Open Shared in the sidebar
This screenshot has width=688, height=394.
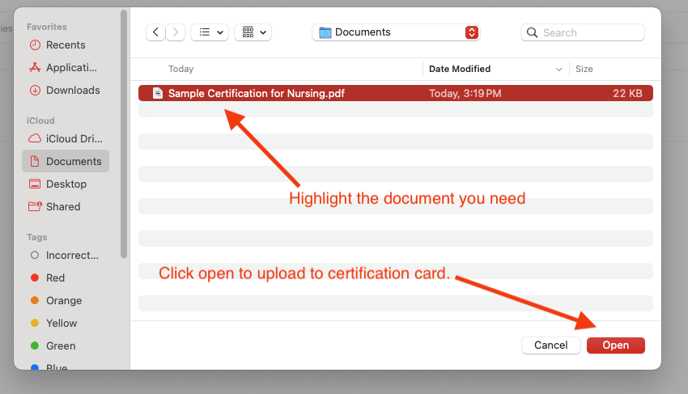coord(66,207)
